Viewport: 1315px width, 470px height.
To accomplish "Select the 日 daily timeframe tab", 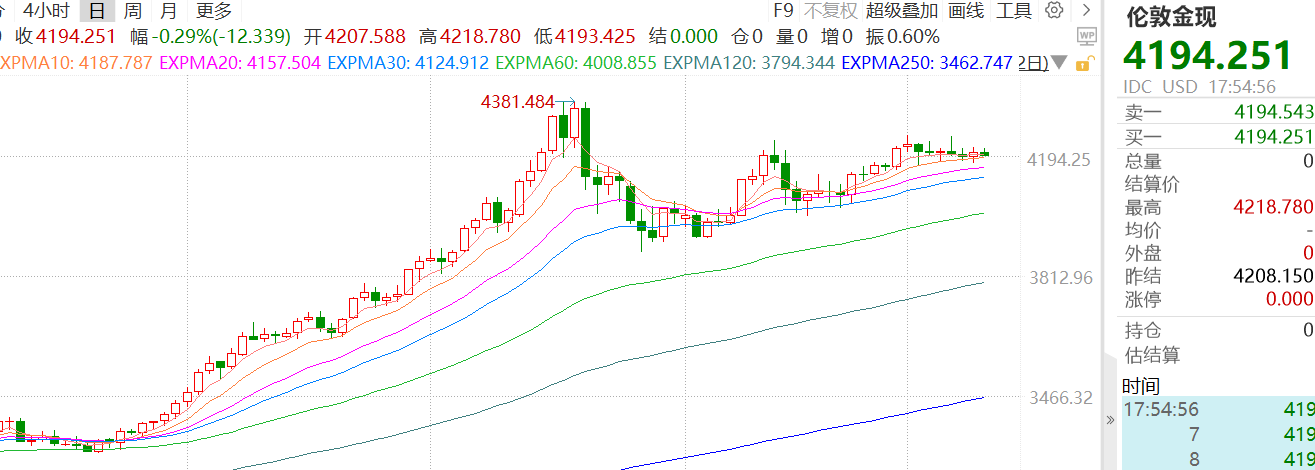I will click(x=96, y=11).
